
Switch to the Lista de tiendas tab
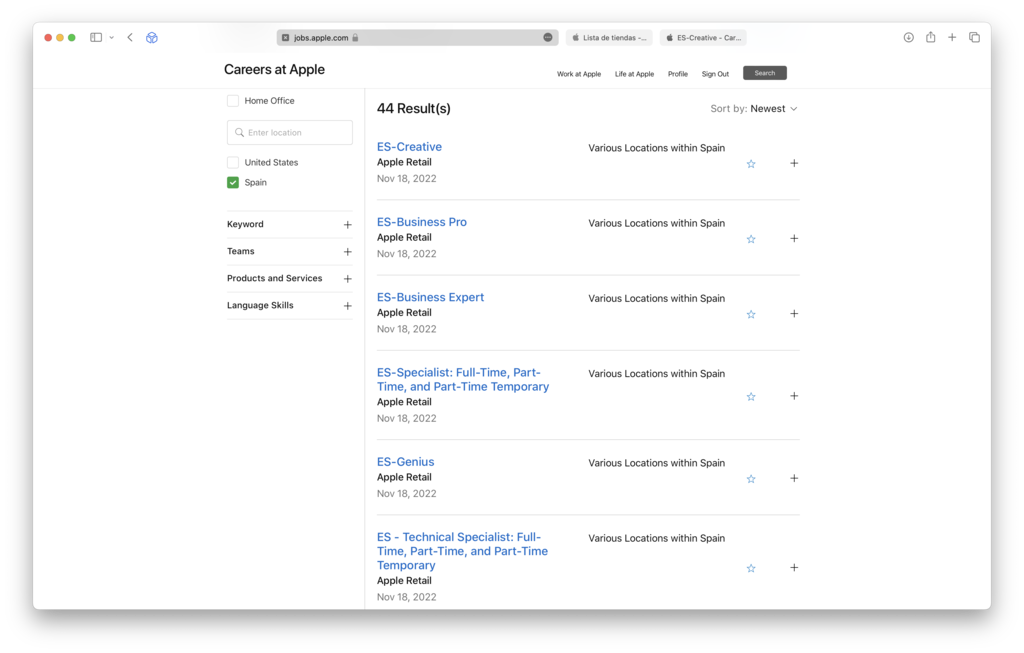pyautogui.click(x=609, y=37)
